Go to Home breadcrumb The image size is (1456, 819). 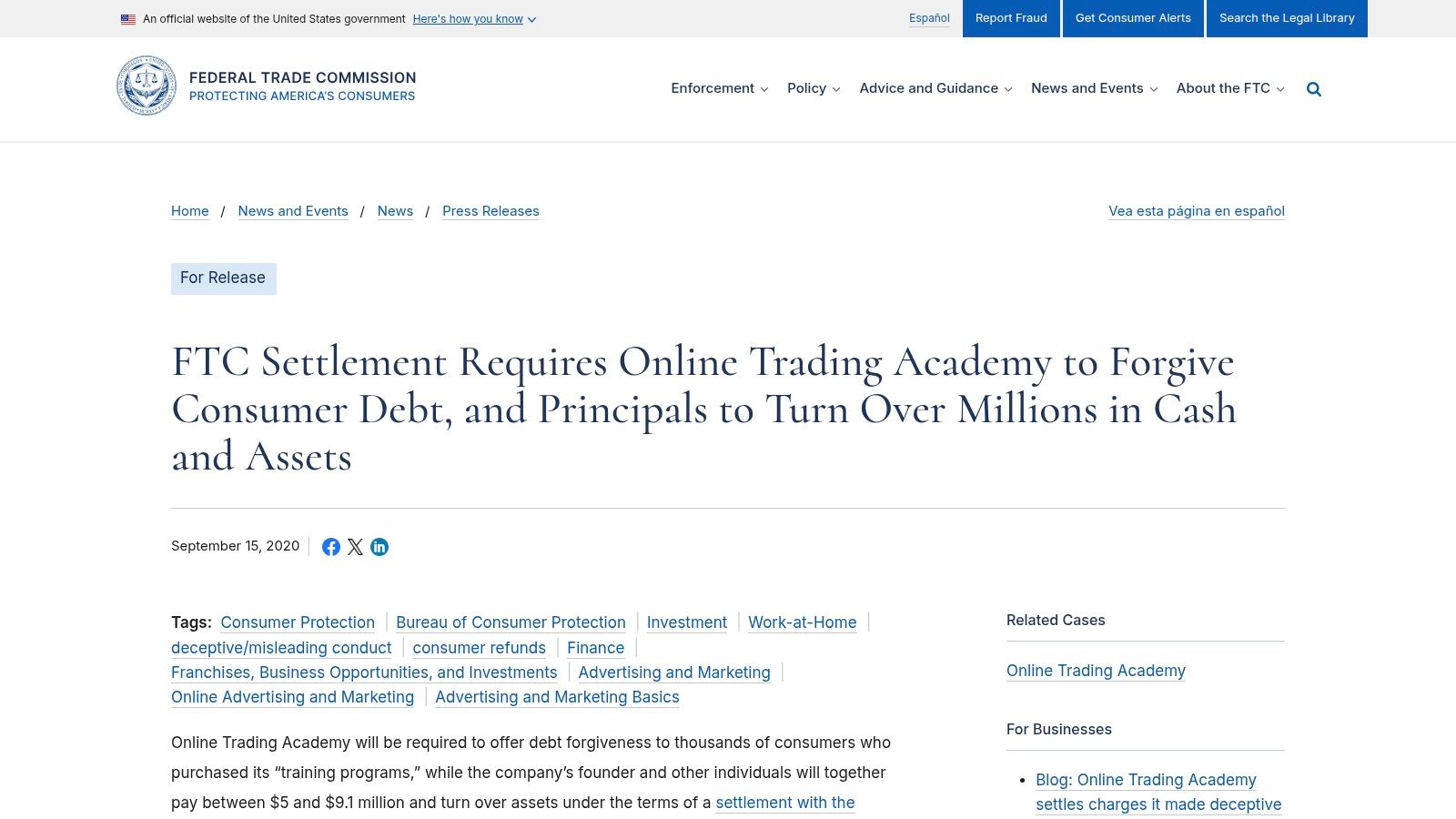tap(190, 211)
